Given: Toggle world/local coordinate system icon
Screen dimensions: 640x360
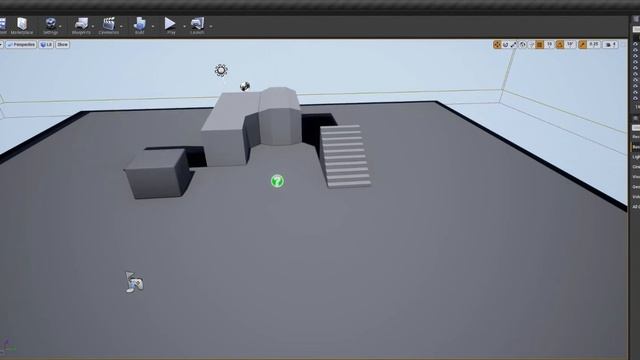Looking at the screenshot, I should click(523, 44).
